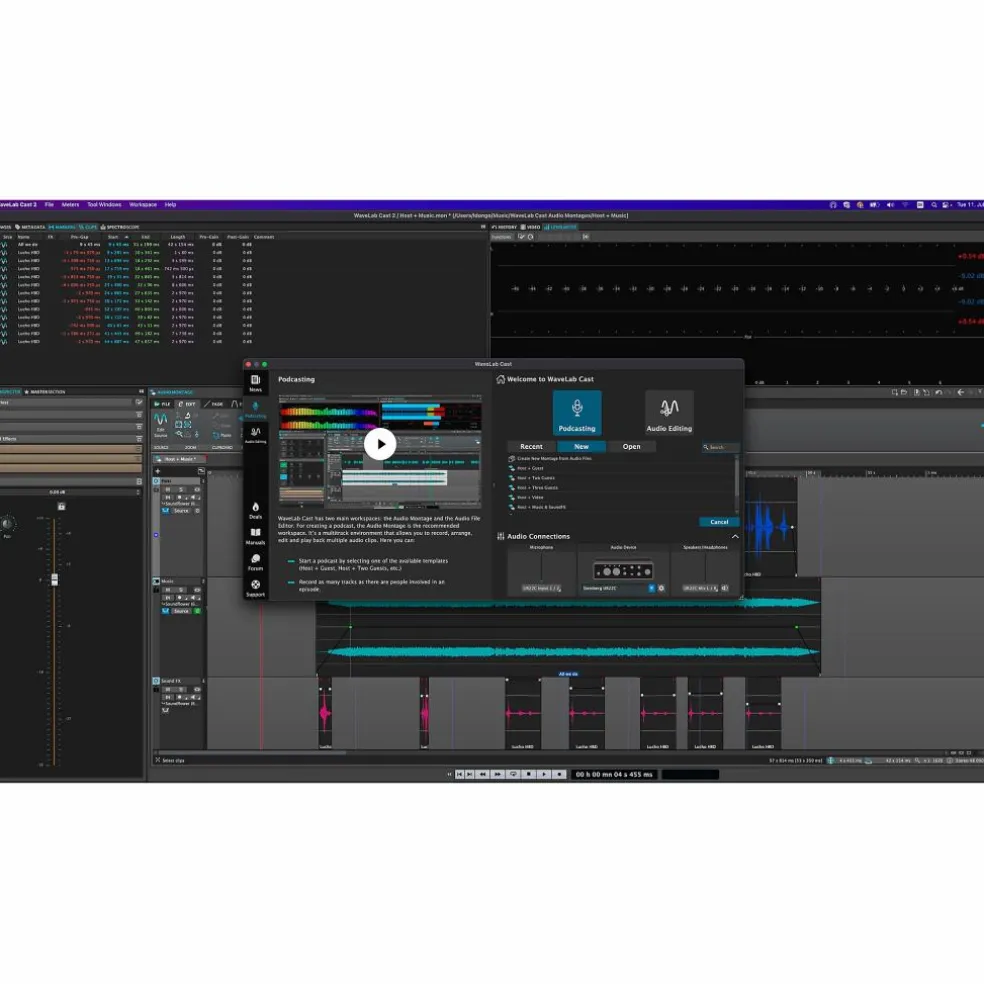Choose the large Audio Editing waveform tile

click(x=669, y=412)
